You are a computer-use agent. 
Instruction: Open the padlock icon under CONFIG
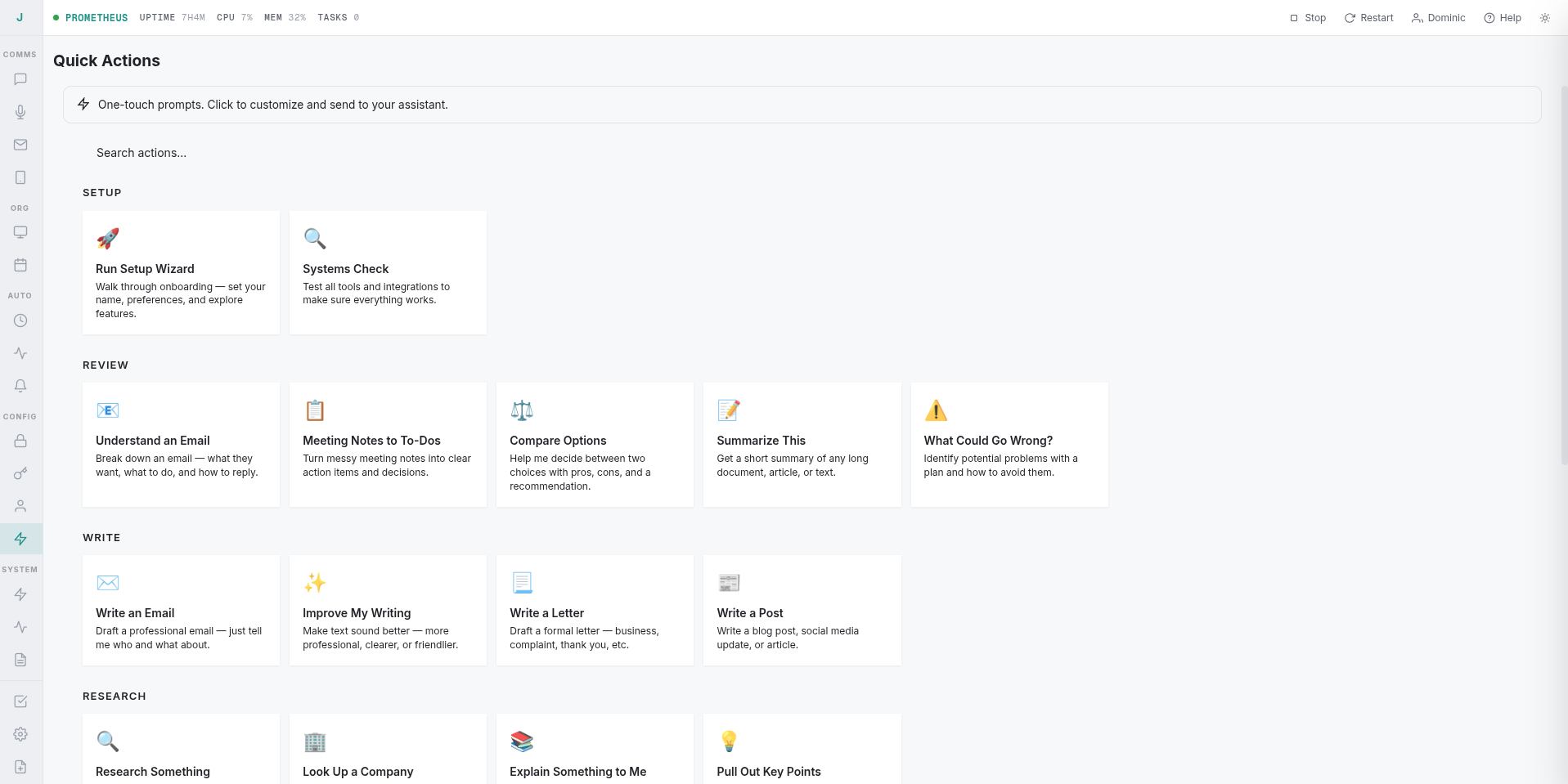tap(20, 441)
